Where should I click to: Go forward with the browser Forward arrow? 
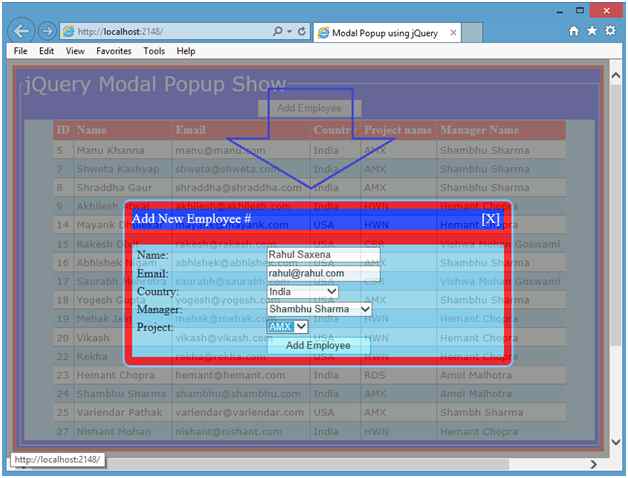click(47, 31)
